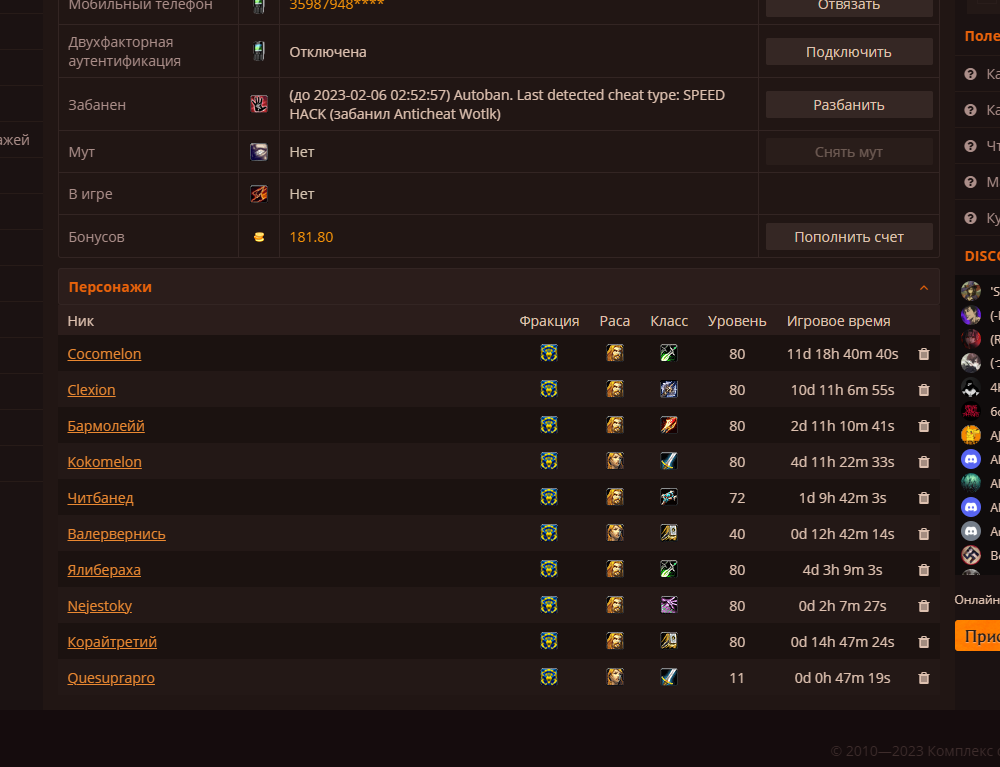Click the Игровое время column header
This screenshot has width=1000, height=767.
[838, 321]
